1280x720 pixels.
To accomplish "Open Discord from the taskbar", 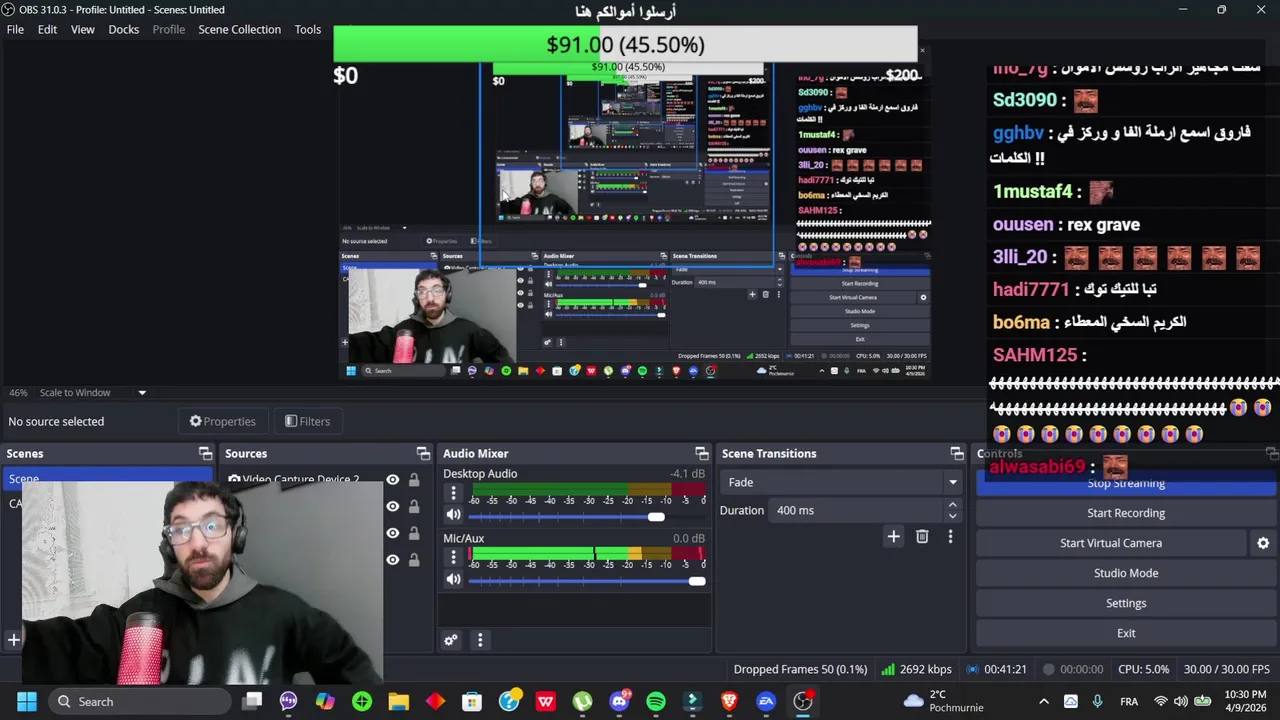I will pos(619,701).
